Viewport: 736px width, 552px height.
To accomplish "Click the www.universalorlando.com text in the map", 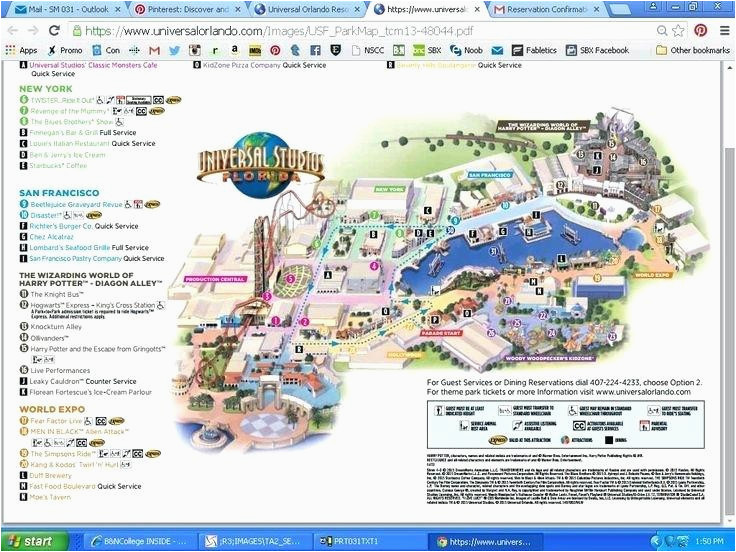I will (643, 392).
